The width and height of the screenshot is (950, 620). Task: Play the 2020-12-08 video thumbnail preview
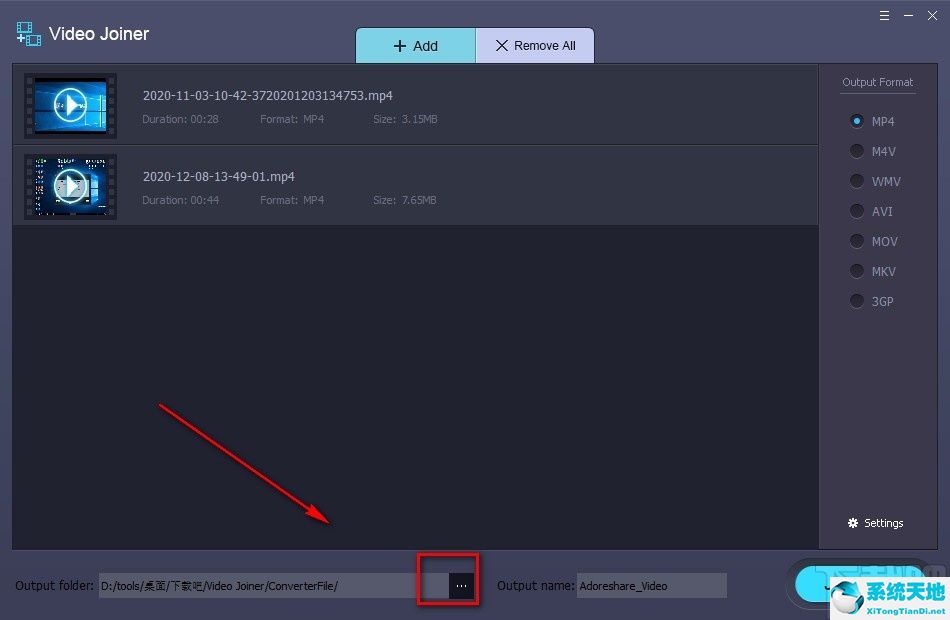pos(70,186)
